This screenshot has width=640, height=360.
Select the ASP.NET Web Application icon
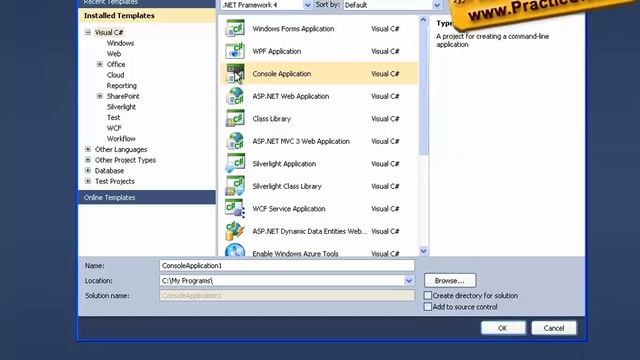tap(235, 96)
